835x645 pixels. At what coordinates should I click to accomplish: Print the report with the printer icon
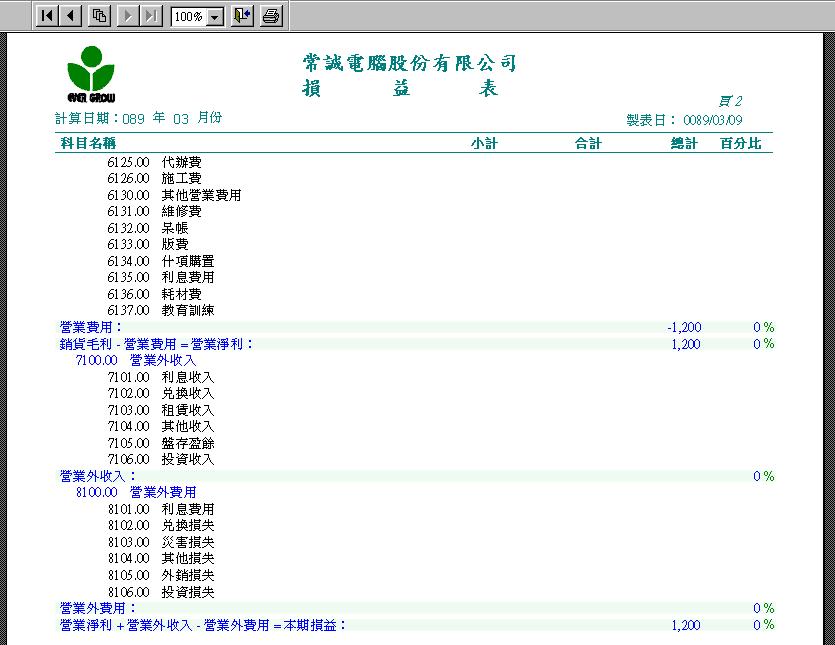pos(271,16)
